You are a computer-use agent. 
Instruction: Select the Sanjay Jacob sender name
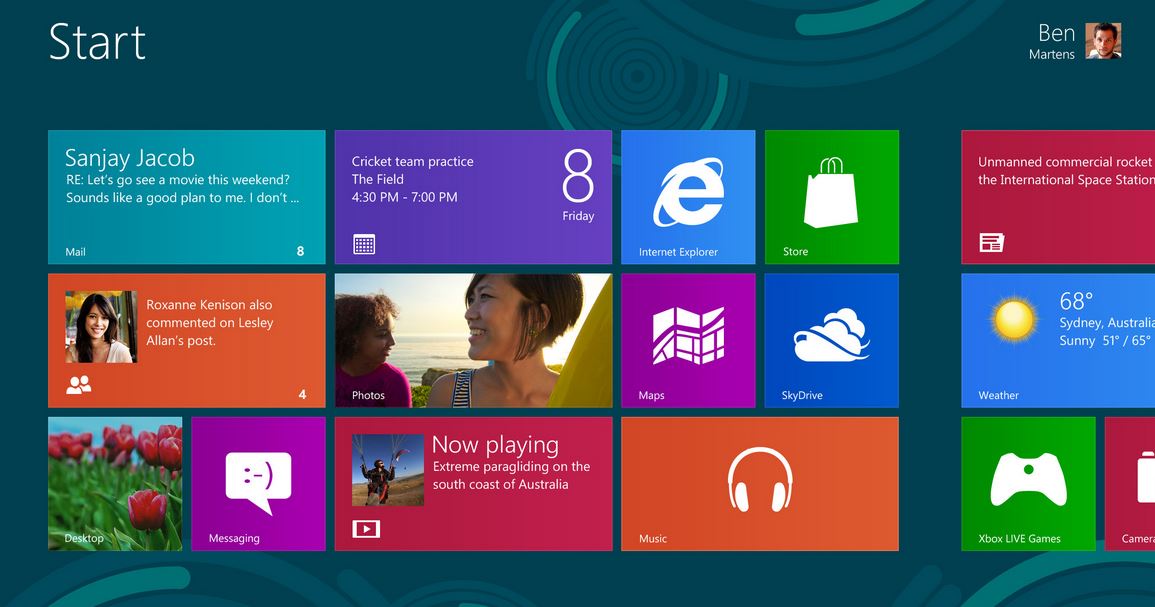pyautogui.click(x=130, y=158)
